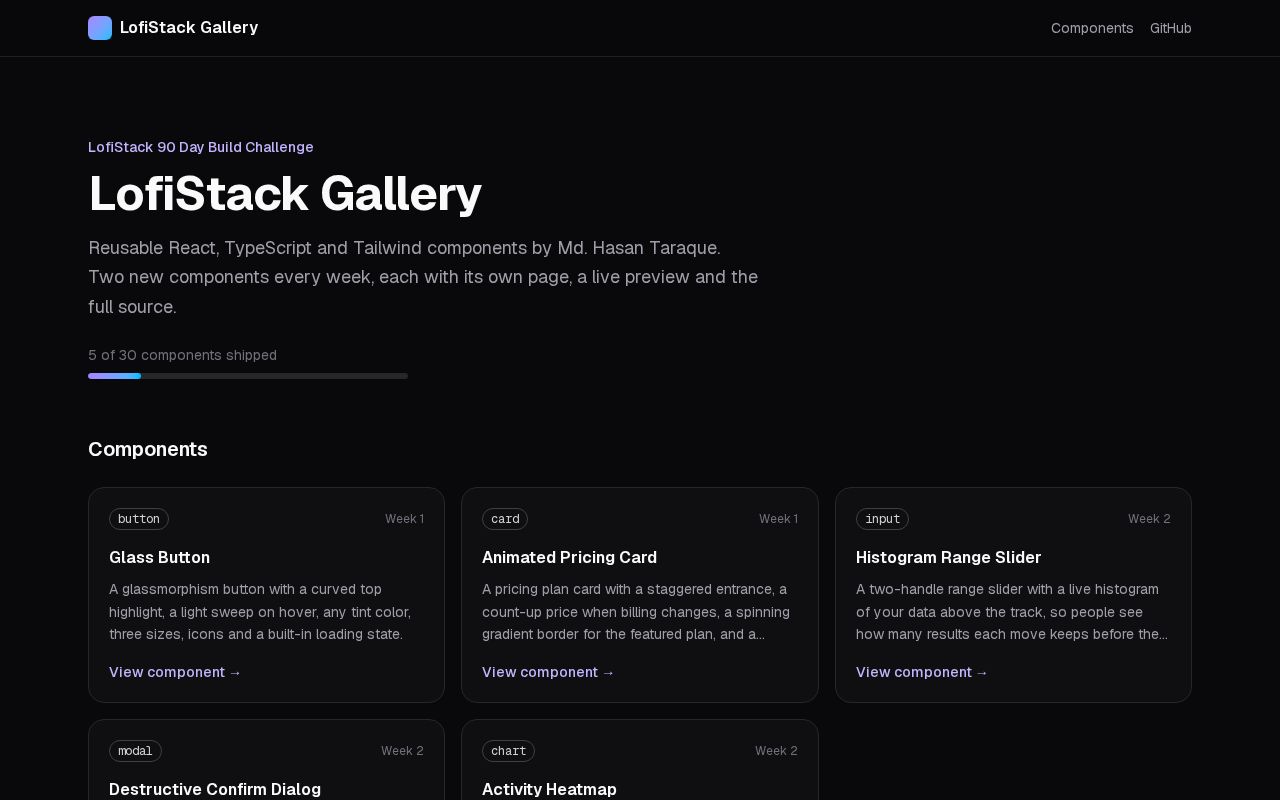Click the components shipped progress bar

click(x=248, y=376)
